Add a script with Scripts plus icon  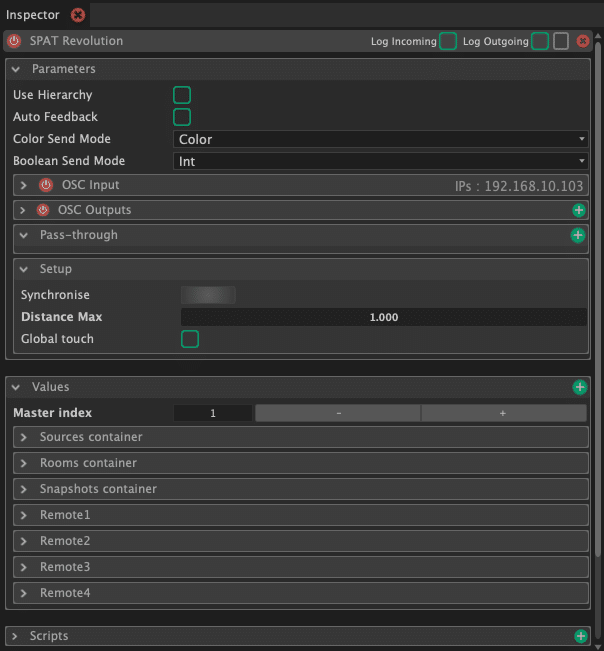click(579, 636)
